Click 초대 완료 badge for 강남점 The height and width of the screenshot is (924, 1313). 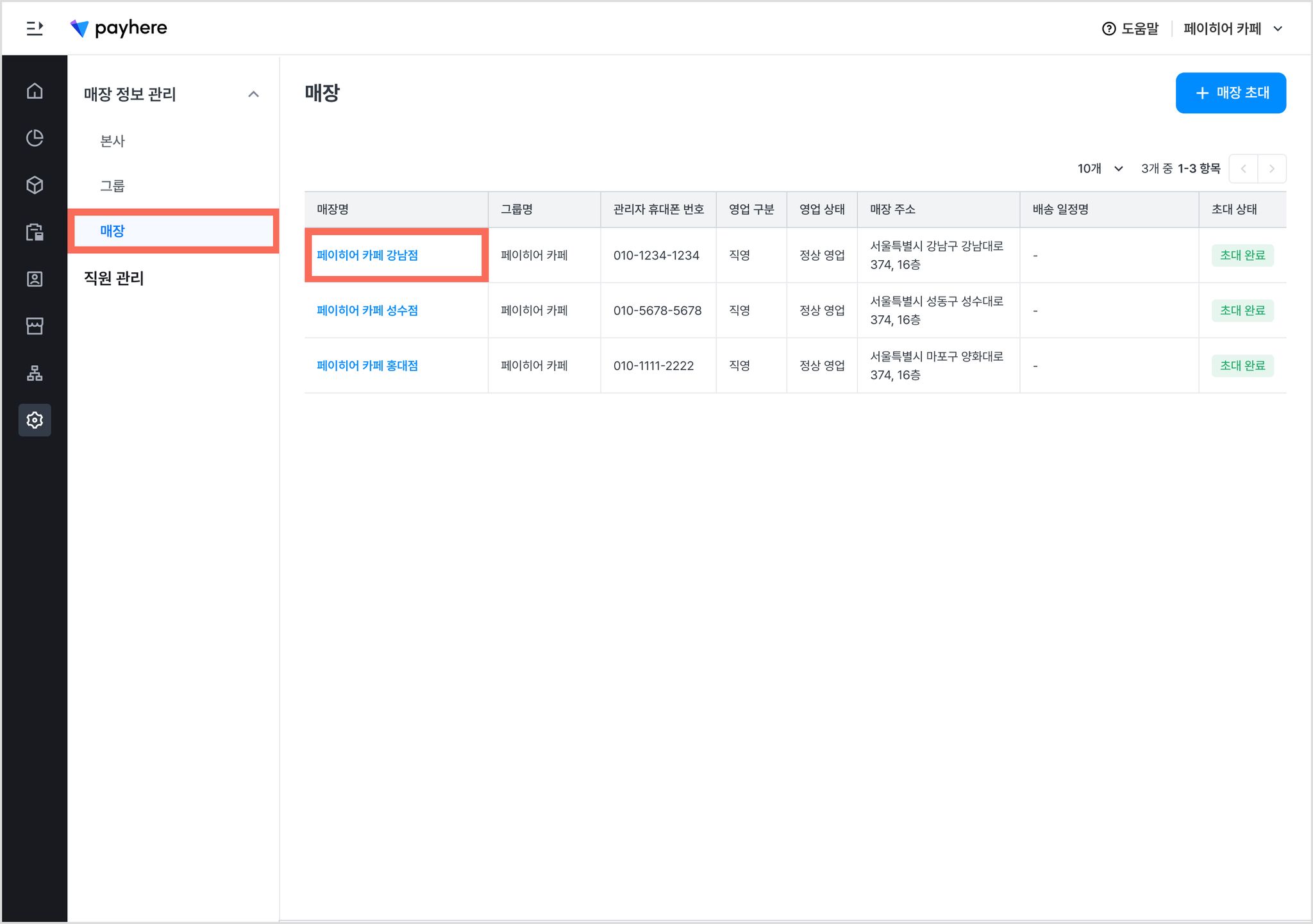pyautogui.click(x=1242, y=255)
